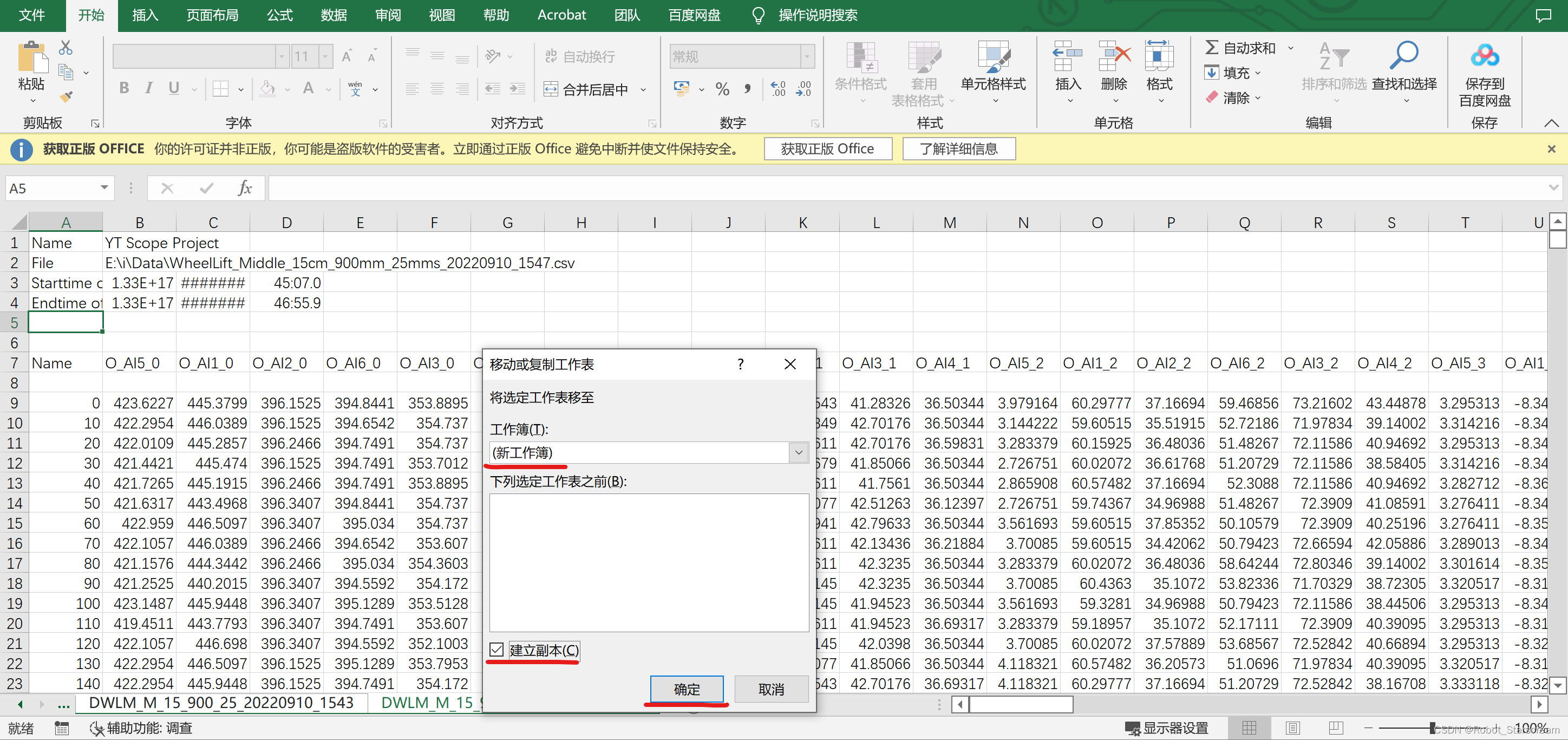Click the 确定 button in dialog

pos(687,689)
